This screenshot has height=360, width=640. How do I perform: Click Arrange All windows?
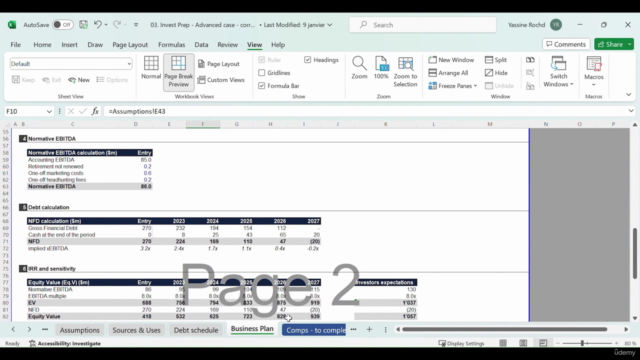point(448,73)
